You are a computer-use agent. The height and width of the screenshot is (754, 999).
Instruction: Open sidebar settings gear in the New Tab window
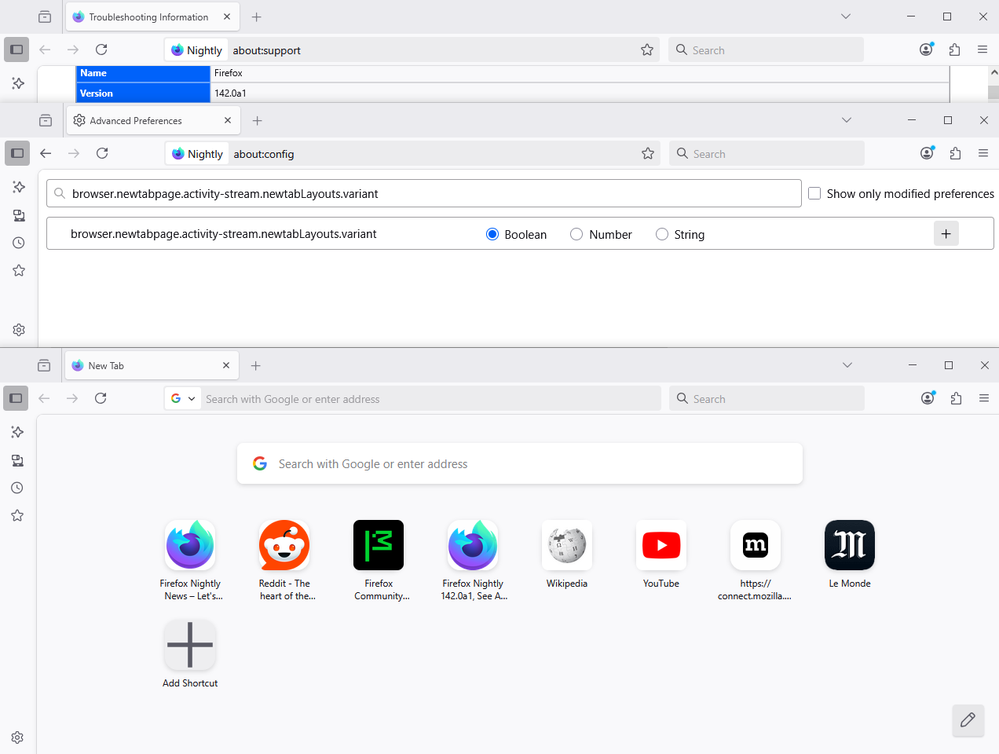pyautogui.click(x=17, y=737)
